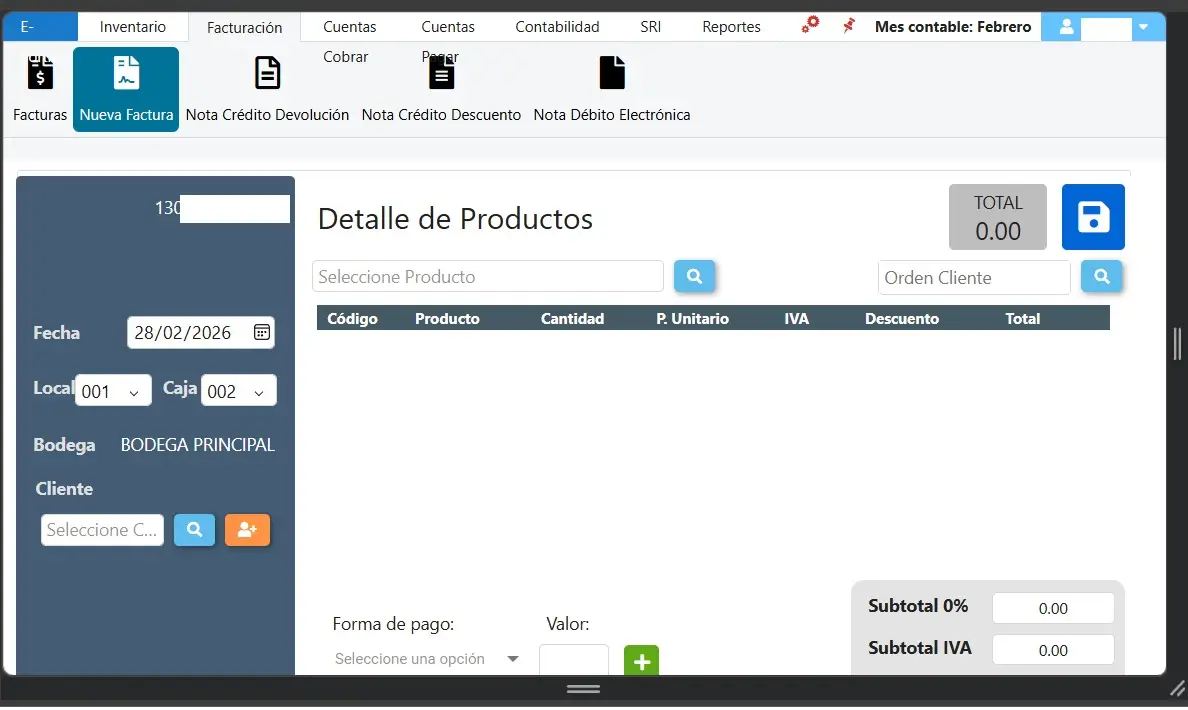
Task: Open Nota Débito Electrónica
Action: click(x=612, y=88)
